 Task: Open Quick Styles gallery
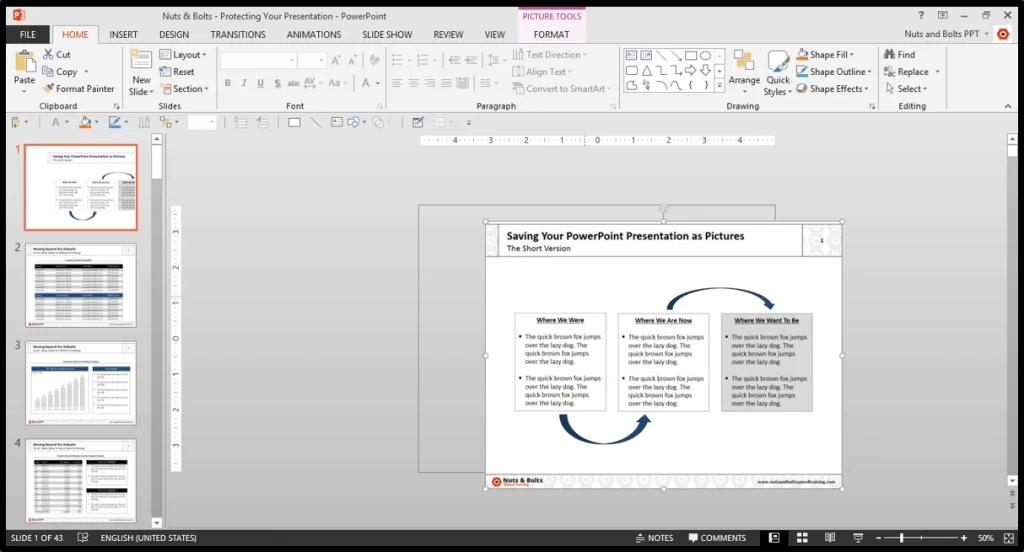coord(778,73)
